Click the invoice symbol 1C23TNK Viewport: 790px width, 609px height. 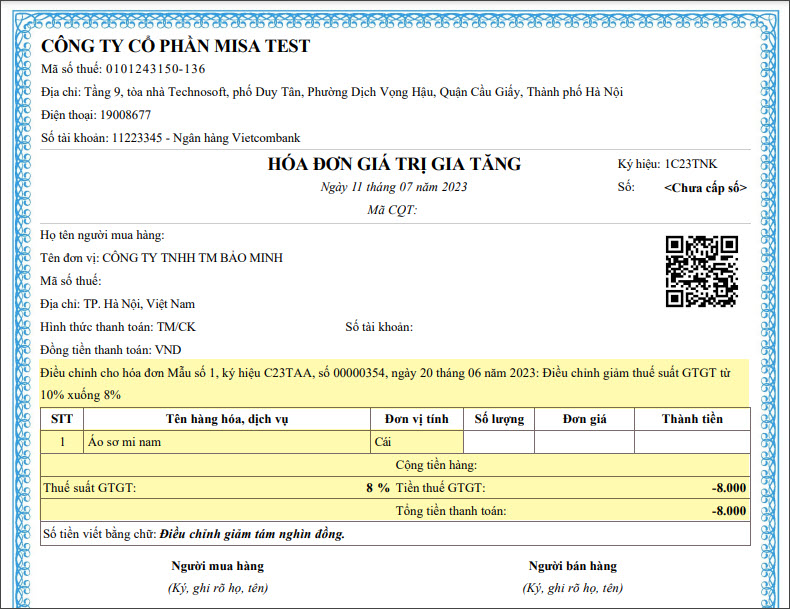pos(691,164)
